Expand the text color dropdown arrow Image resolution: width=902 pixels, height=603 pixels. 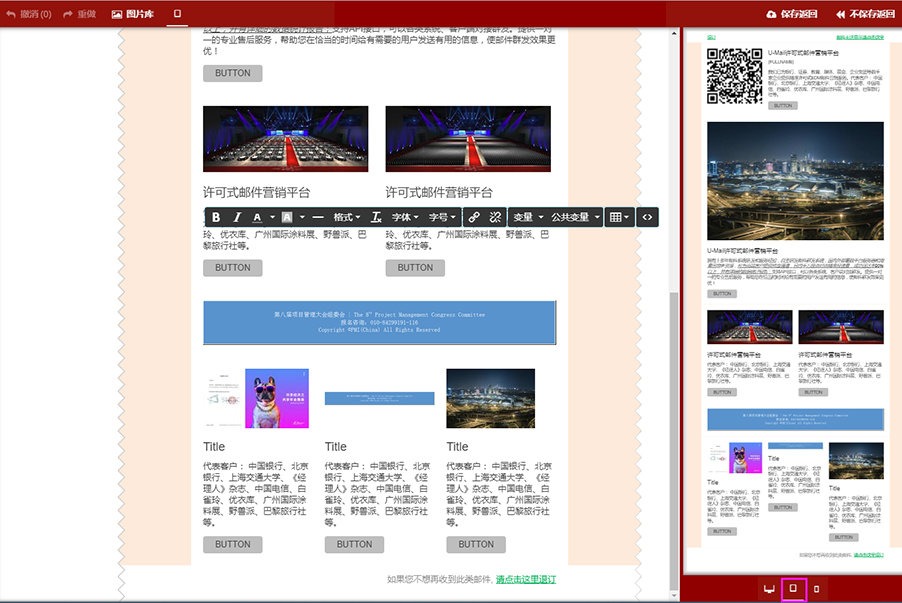(272, 217)
